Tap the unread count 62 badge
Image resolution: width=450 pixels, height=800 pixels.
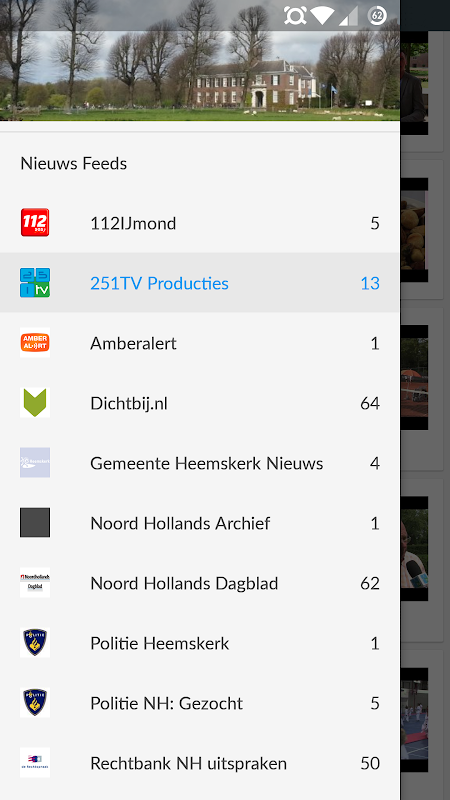coord(370,583)
